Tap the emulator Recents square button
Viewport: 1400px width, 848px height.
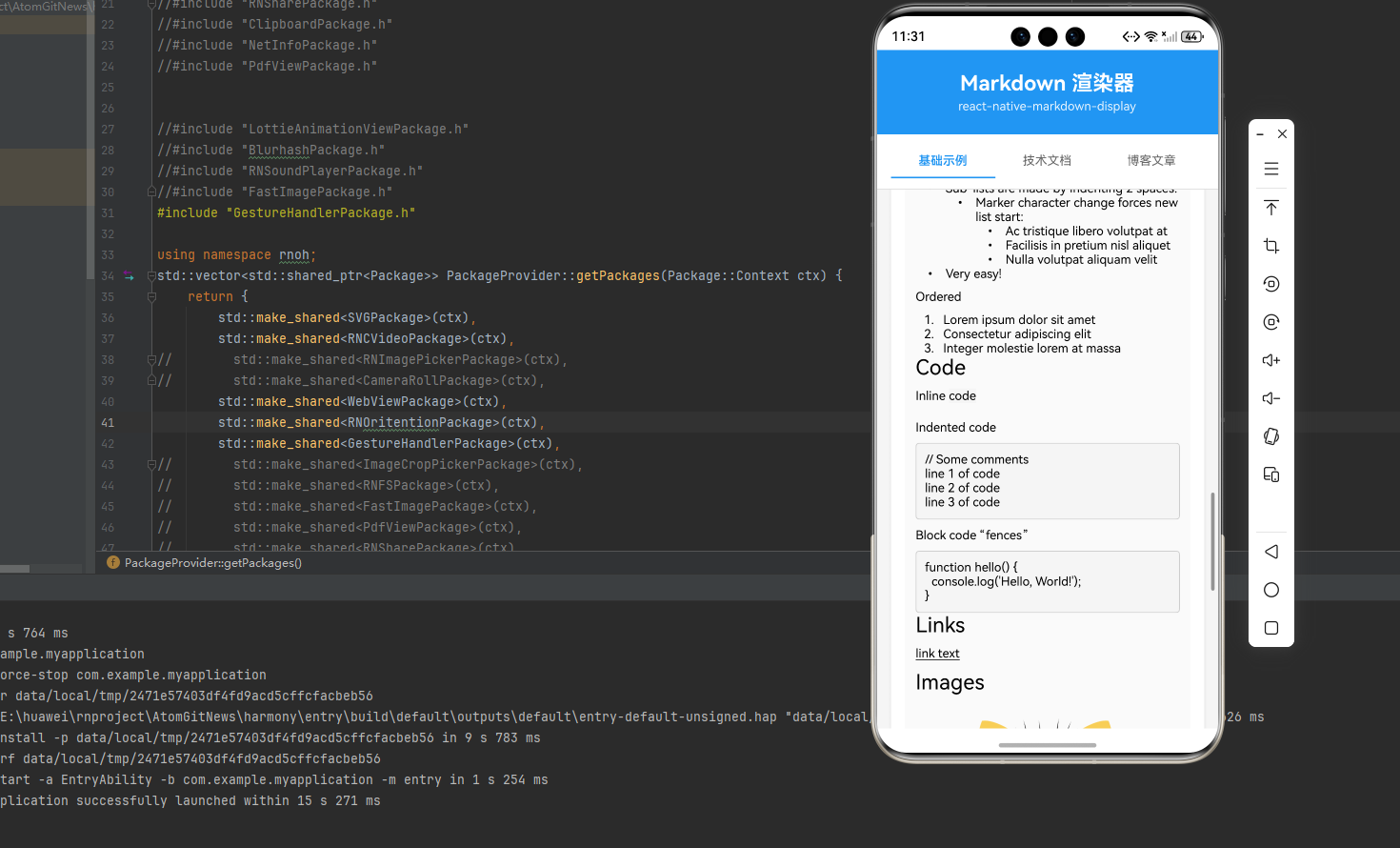click(1270, 628)
